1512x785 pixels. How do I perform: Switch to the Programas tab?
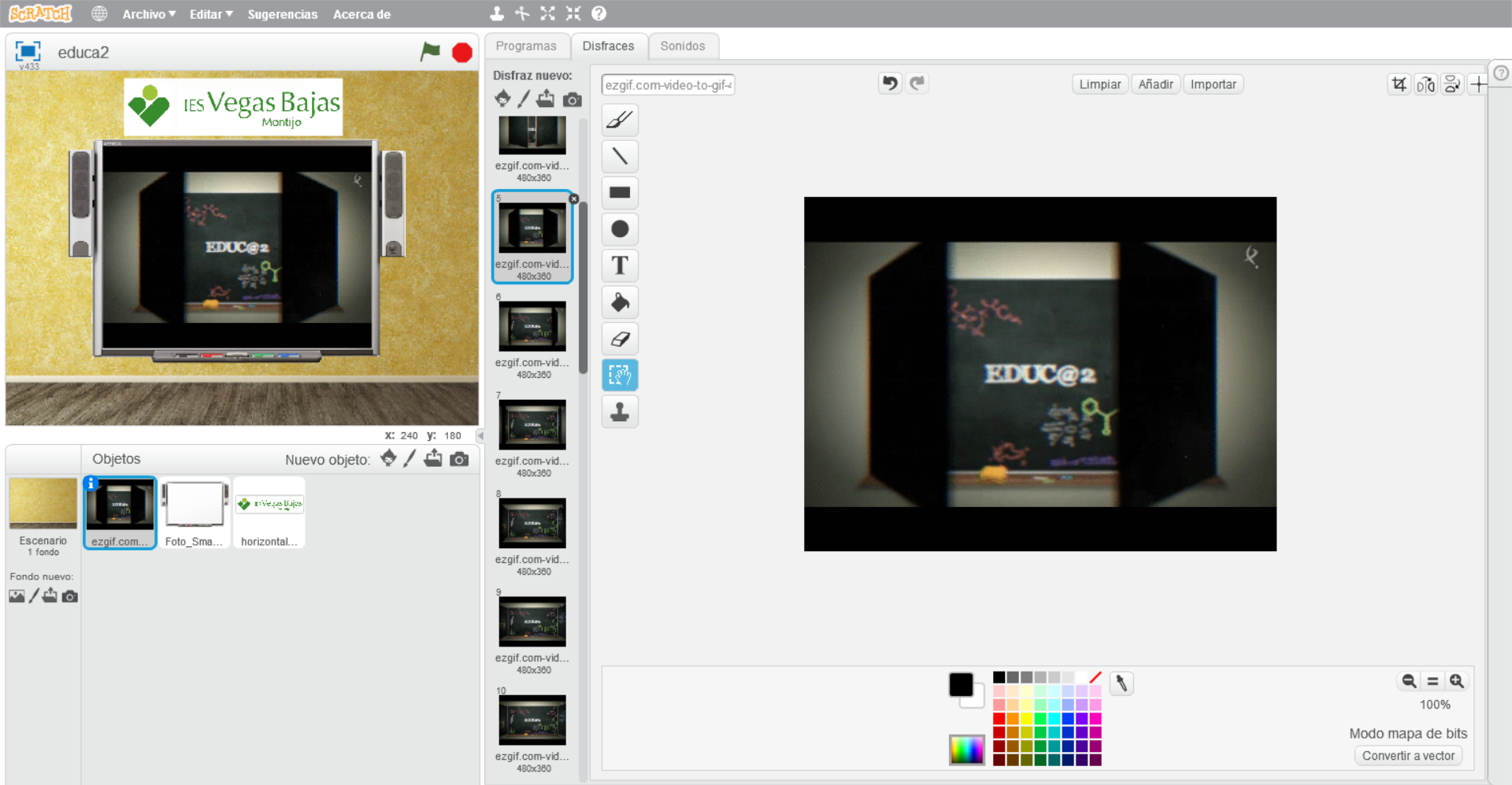(x=526, y=46)
